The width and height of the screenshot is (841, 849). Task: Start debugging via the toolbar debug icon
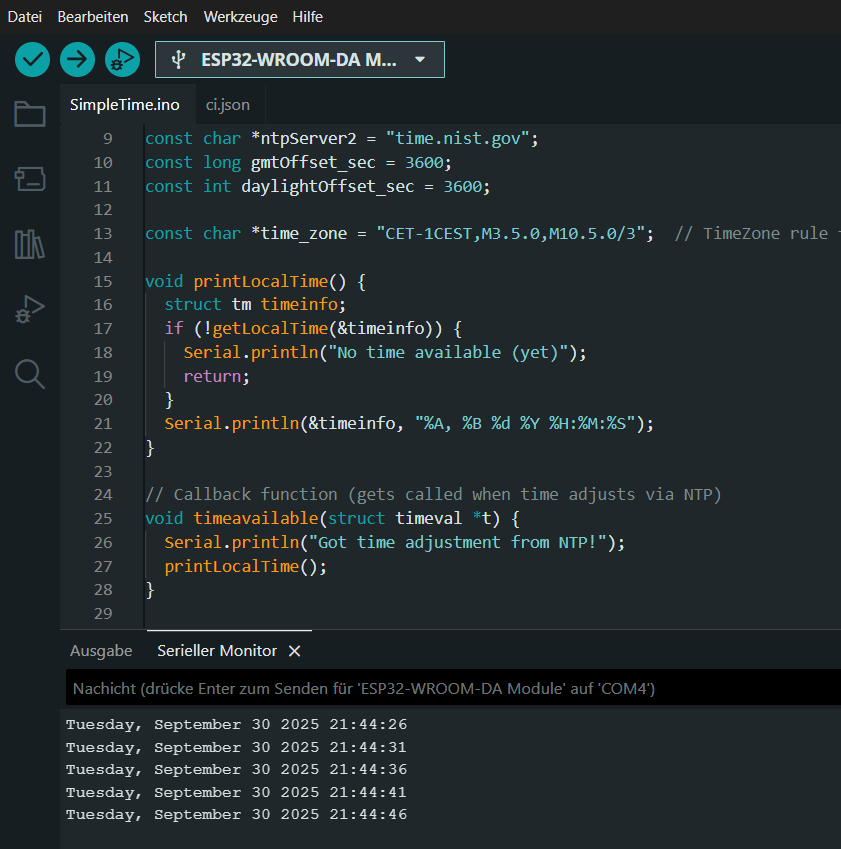tap(122, 60)
